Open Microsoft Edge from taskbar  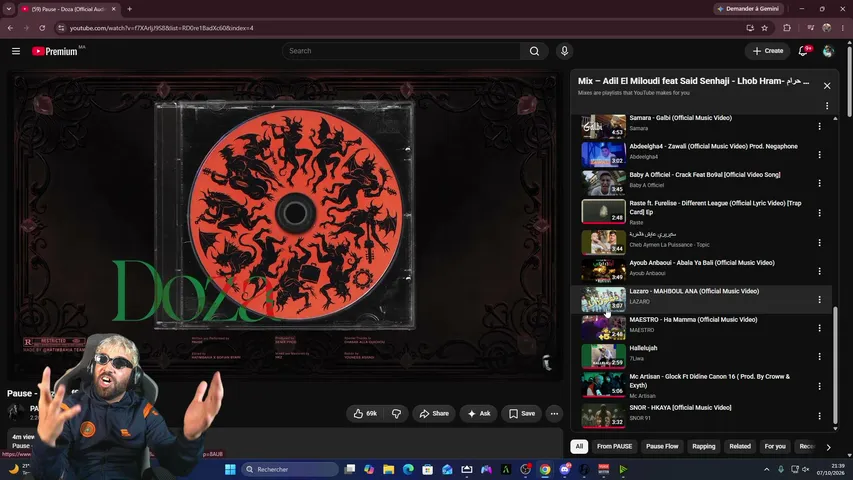pyautogui.click(x=408, y=469)
